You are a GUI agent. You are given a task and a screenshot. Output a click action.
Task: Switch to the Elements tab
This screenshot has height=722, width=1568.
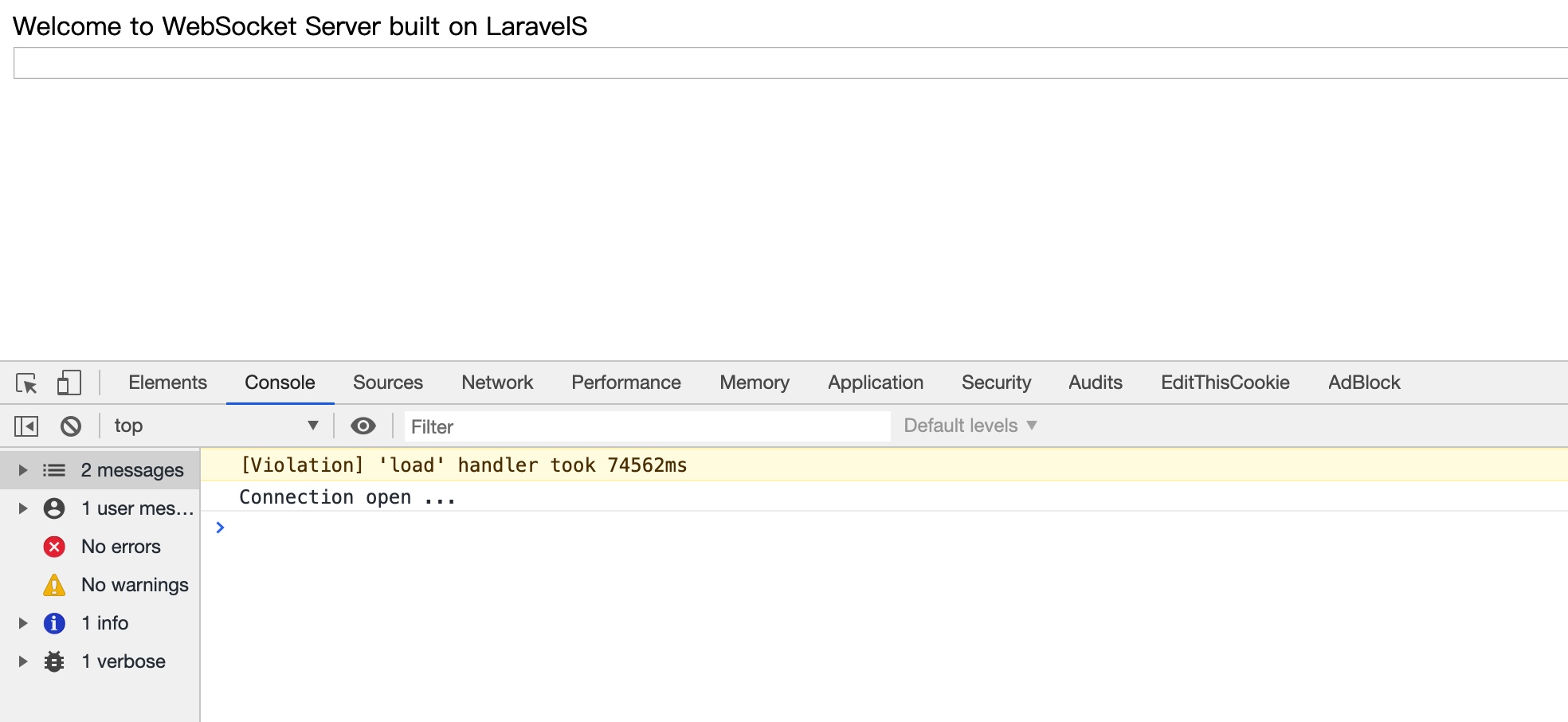(167, 383)
